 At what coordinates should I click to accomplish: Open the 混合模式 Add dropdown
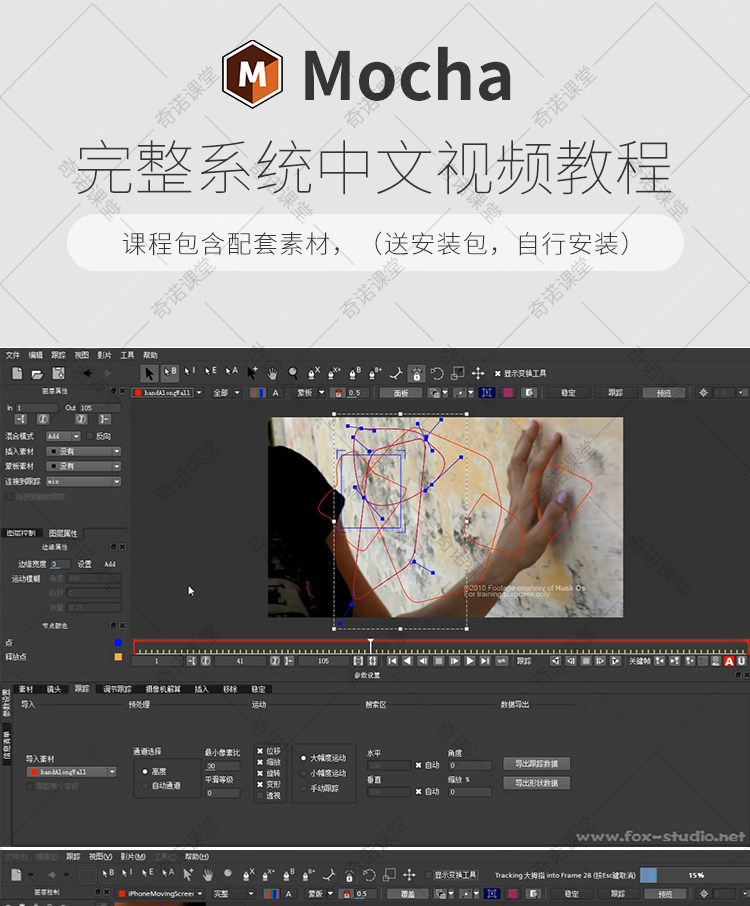pos(64,436)
